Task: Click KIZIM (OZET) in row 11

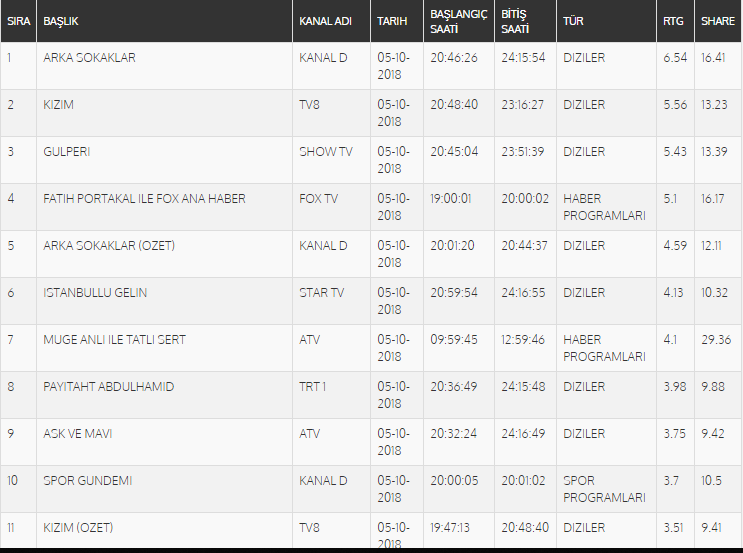Action: [78, 527]
